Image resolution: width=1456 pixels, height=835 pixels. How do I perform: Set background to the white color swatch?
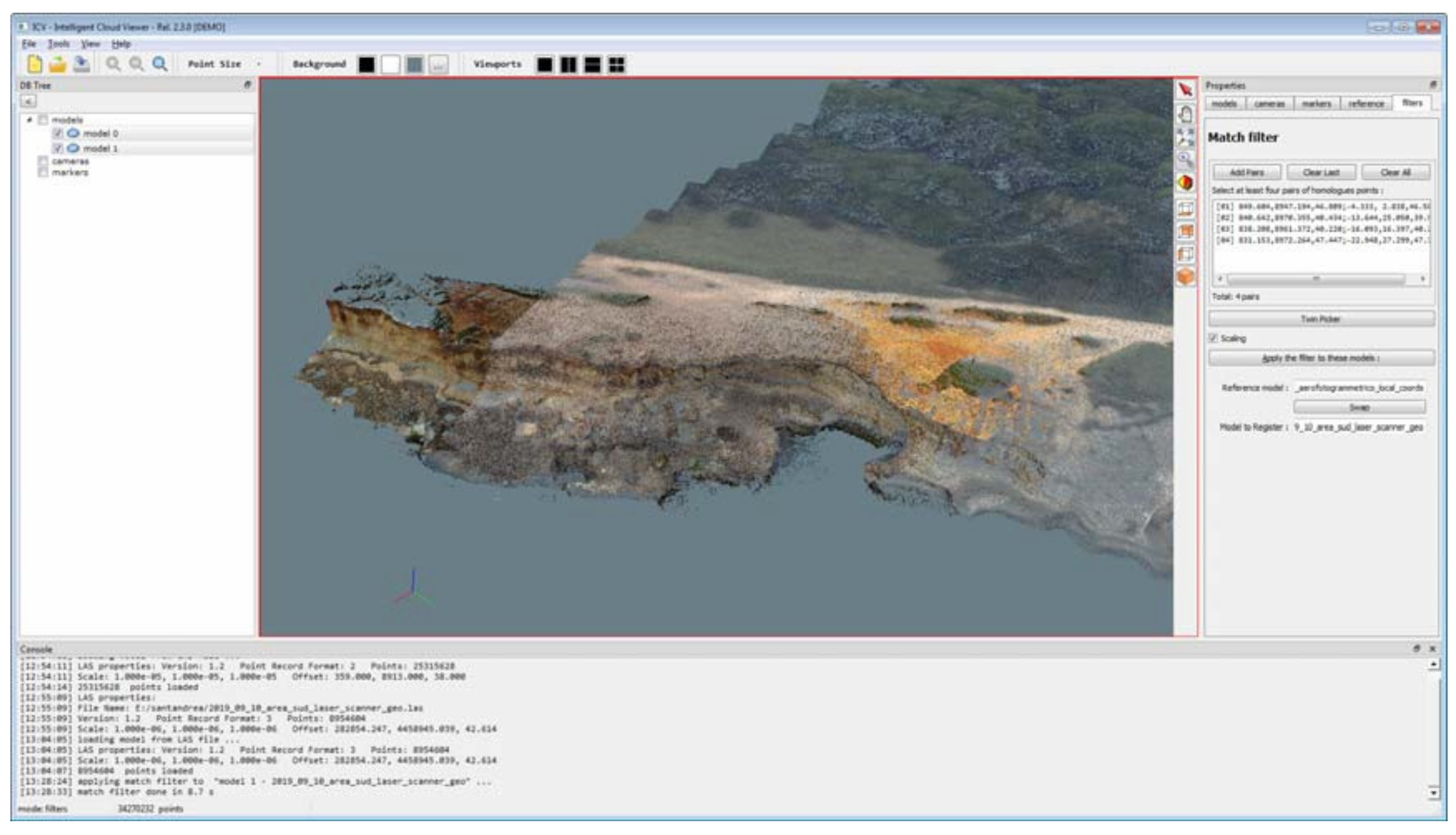click(x=392, y=64)
